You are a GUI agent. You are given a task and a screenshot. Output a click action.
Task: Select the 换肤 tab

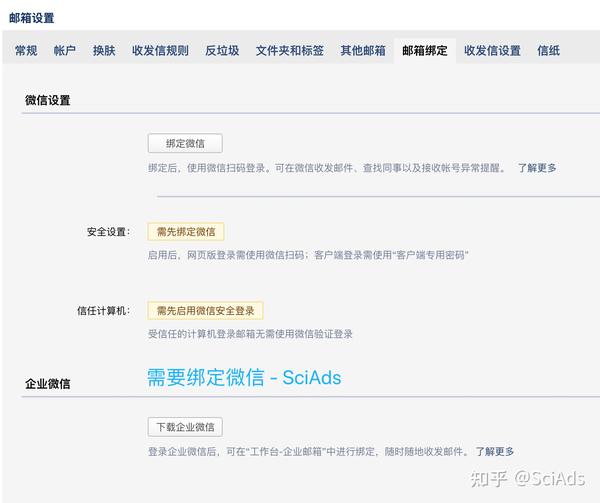click(x=104, y=50)
